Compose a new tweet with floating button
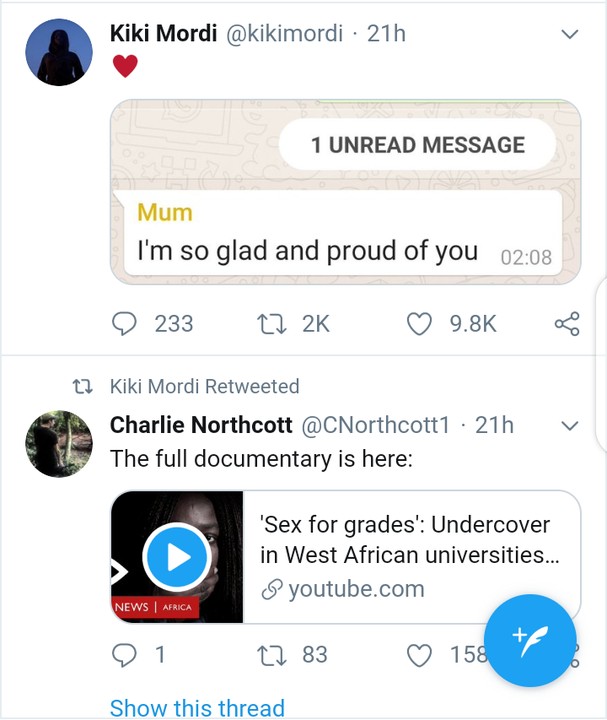The width and height of the screenshot is (607, 720). [x=530, y=640]
